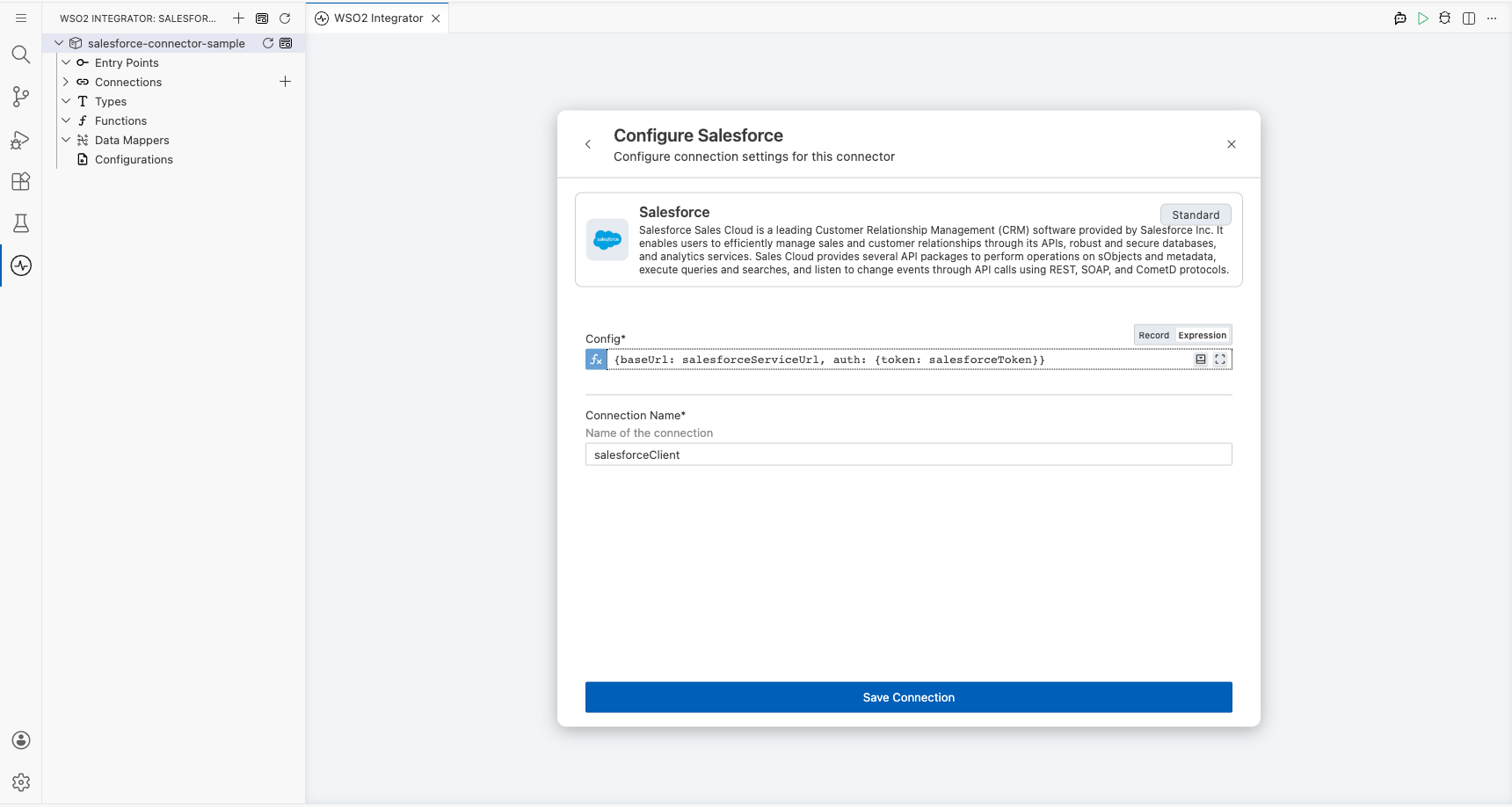Open the Run and Debug view
This screenshot has height=807, width=1512.
pyautogui.click(x=21, y=139)
